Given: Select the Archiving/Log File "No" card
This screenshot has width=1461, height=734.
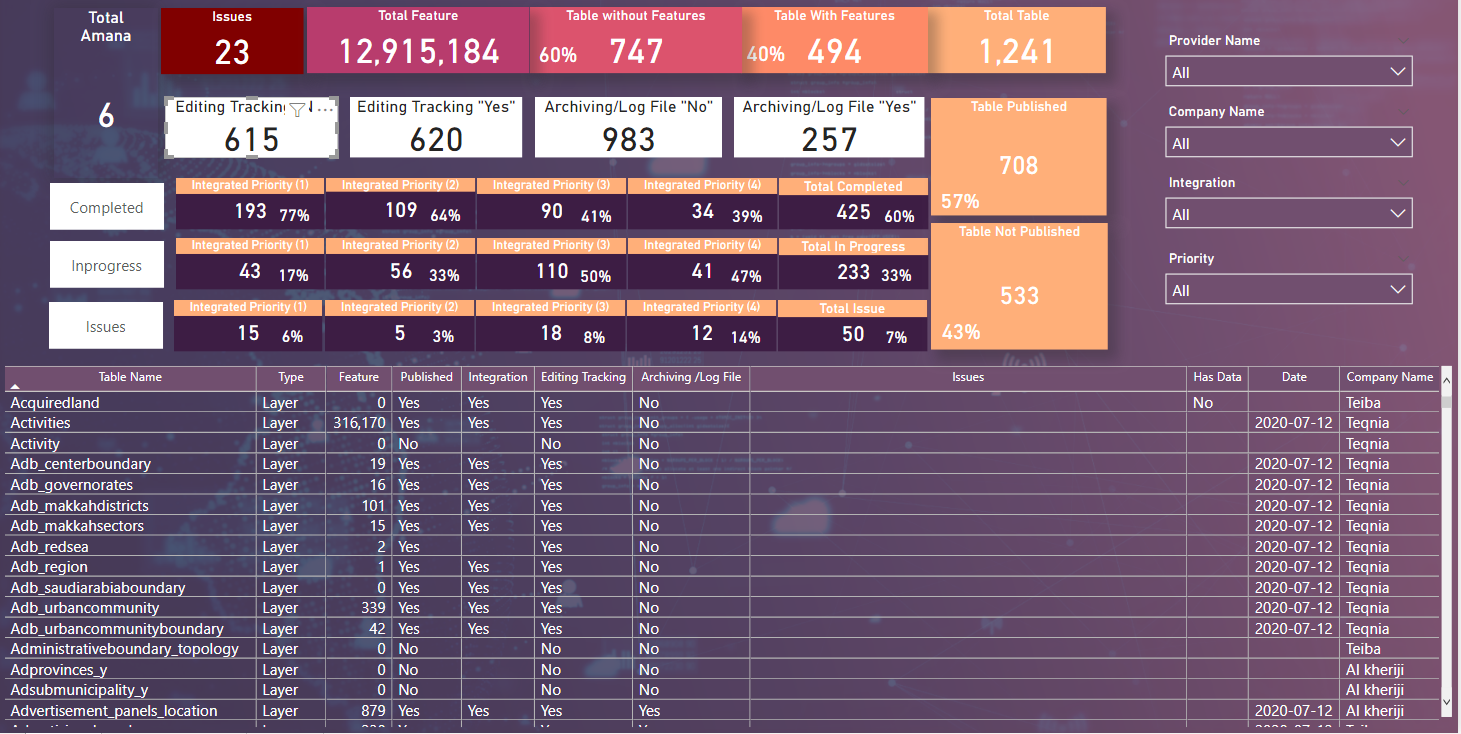Looking at the screenshot, I should (x=628, y=127).
